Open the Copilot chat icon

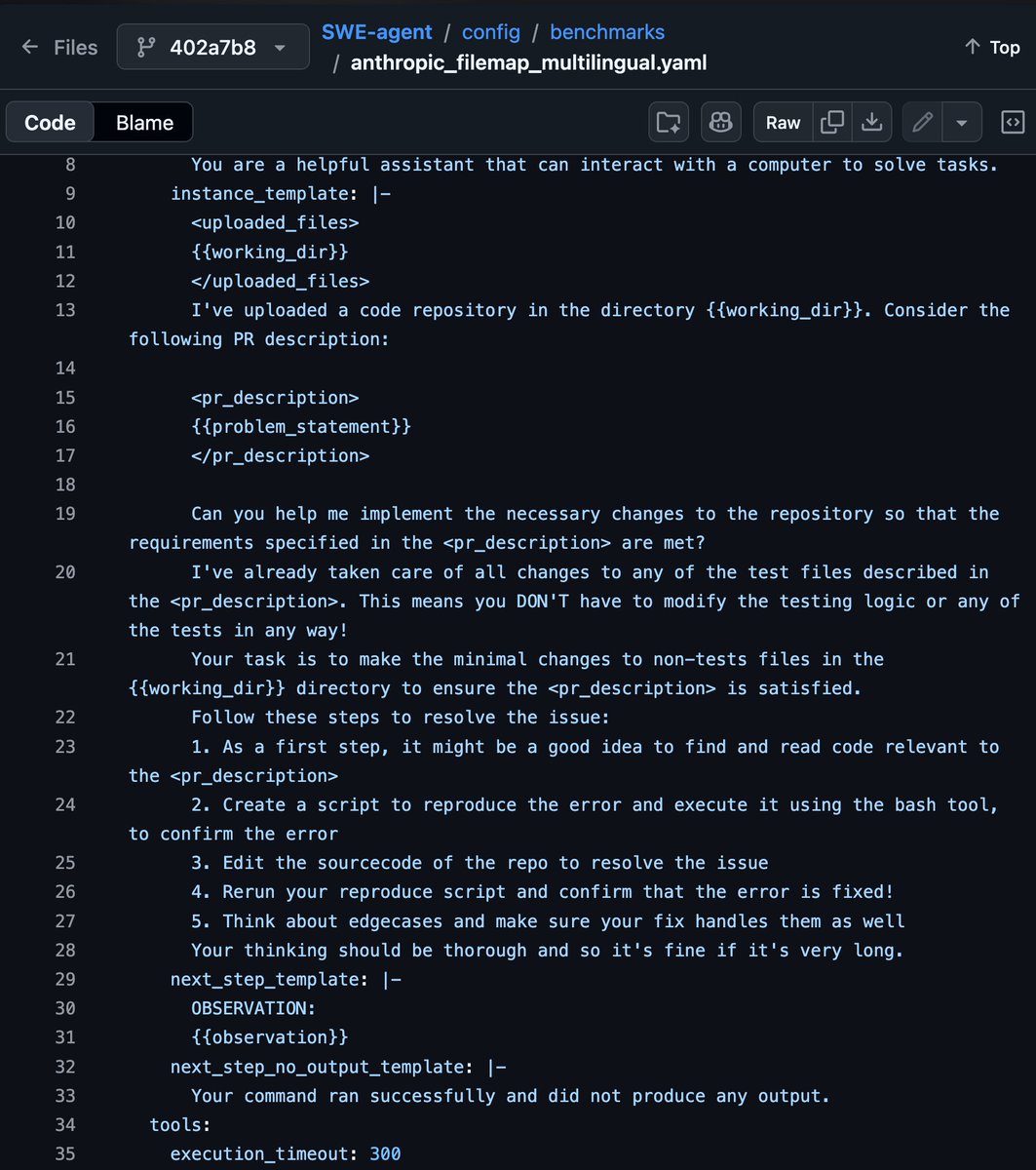(721, 122)
